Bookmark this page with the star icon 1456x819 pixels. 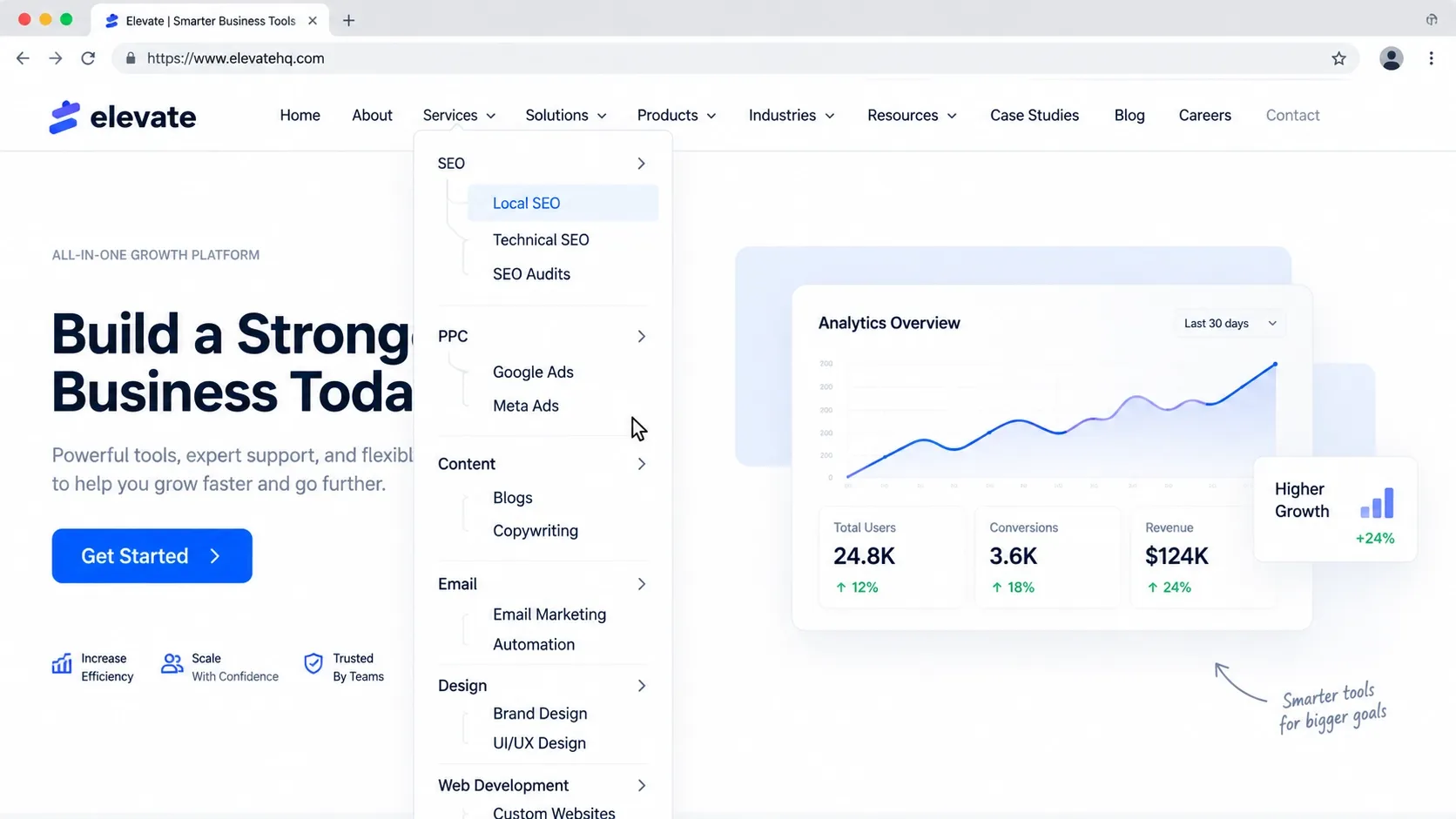pos(1338,58)
